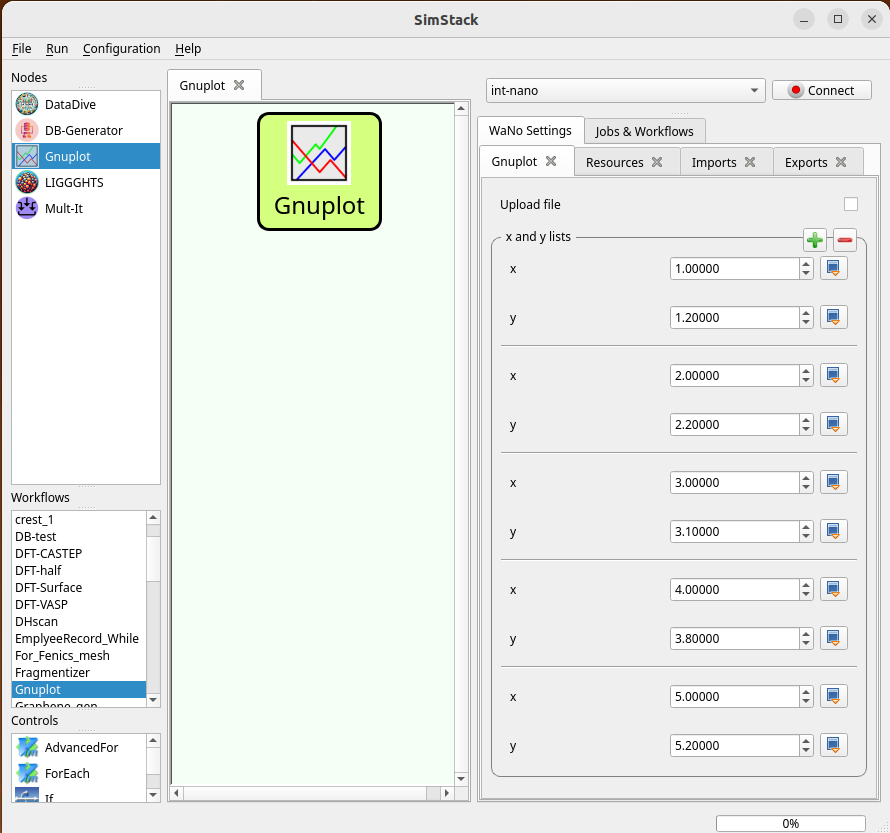Switch to the Jobs & Workflows tab
This screenshot has width=890, height=833.
644,132
